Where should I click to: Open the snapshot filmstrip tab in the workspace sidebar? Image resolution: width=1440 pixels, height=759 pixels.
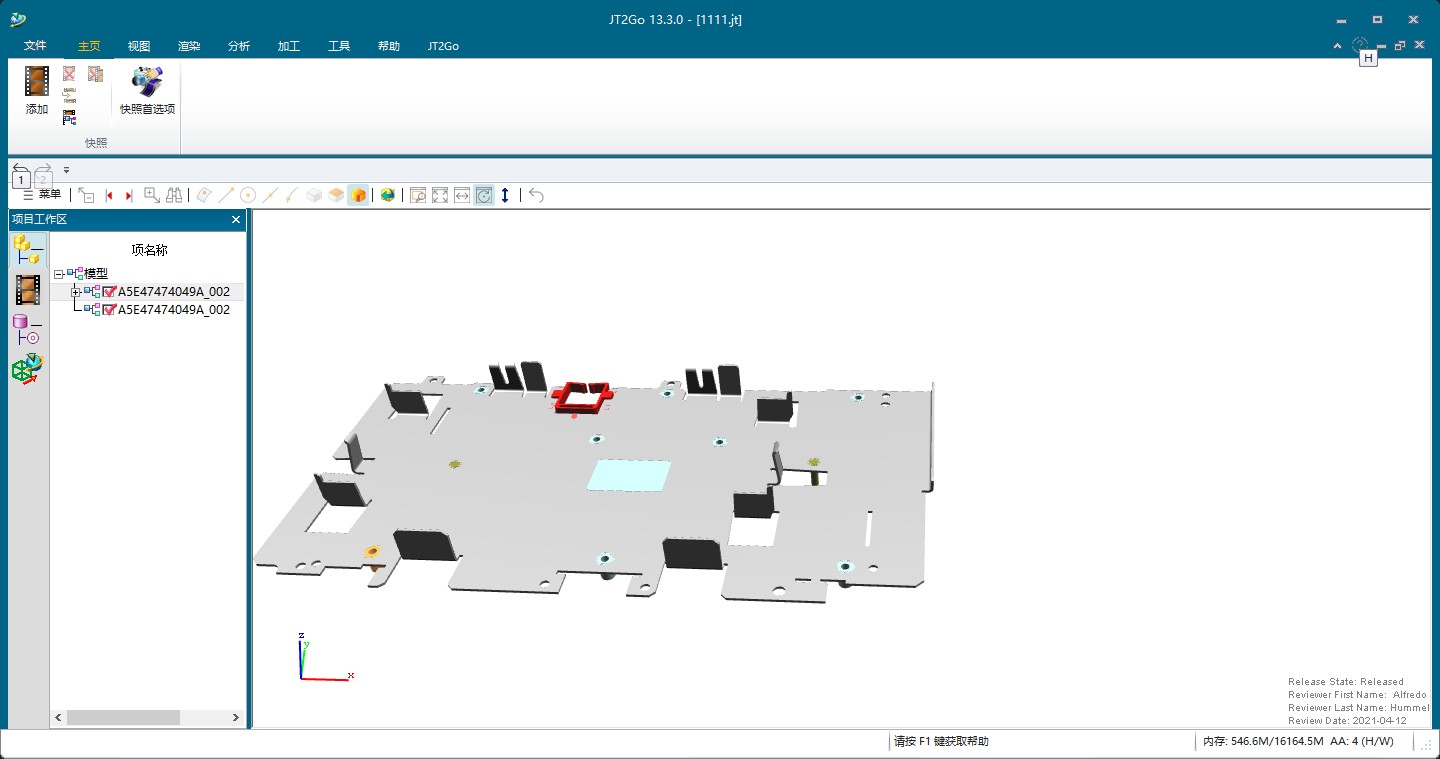click(x=28, y=290)
